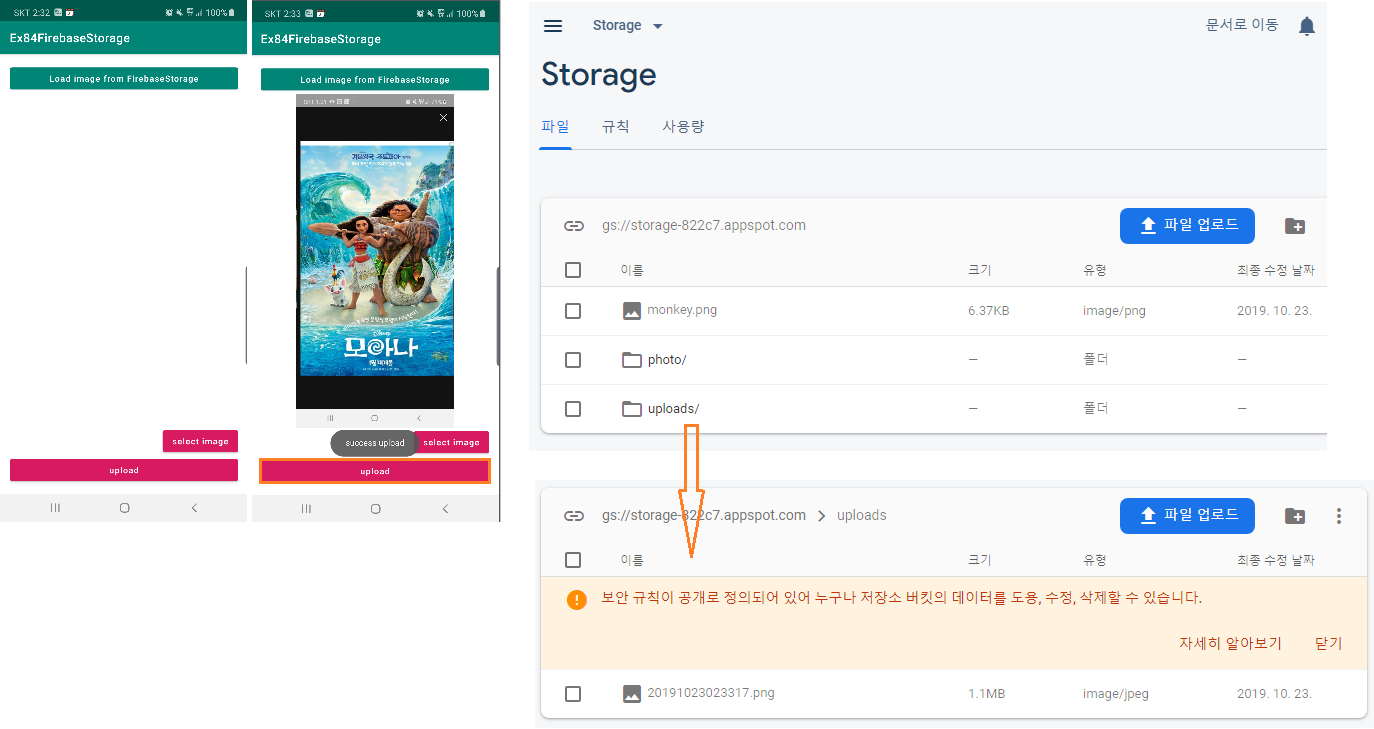Image resolution: width=1374 pixels, height=729 pixels.
Task: Tap home nav icon in left phone
Action: 124,508
